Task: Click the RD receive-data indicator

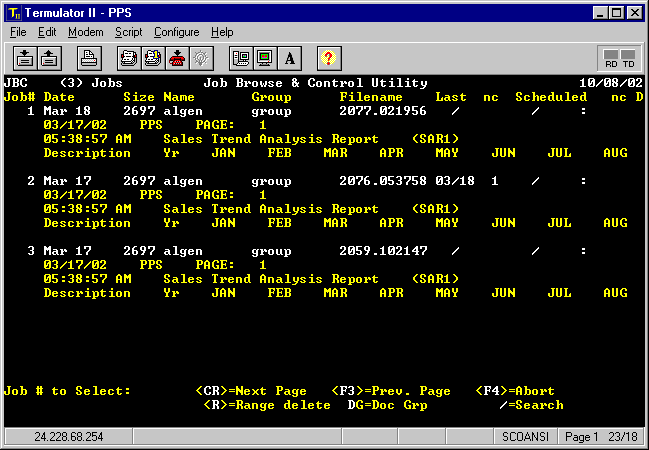Action: pyautogui.click(x=611, y=58)
